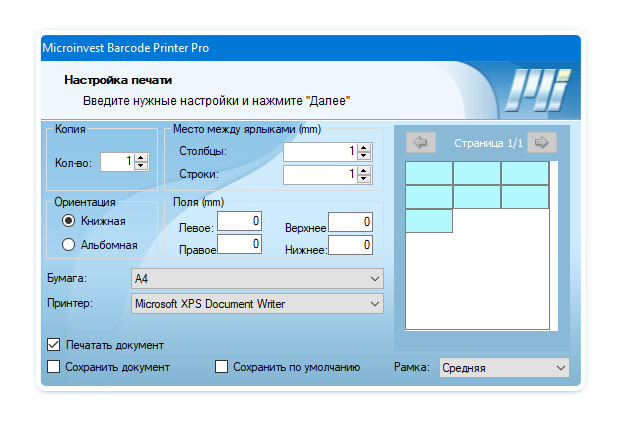Enable Сохранить документ checkbox
This screenshot has width=620, height=423.
click(x=54, y=367)
